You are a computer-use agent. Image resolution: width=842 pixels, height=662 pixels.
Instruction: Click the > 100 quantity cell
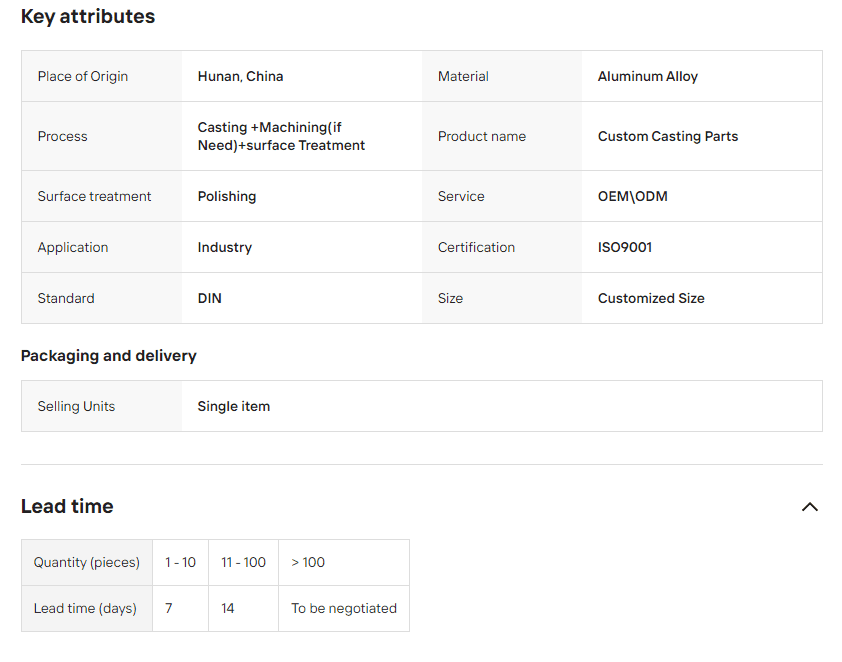(x=308, y=563)
